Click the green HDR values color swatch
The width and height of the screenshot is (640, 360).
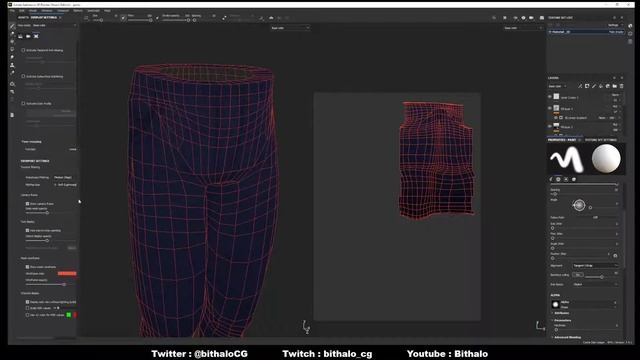[69, 315]
